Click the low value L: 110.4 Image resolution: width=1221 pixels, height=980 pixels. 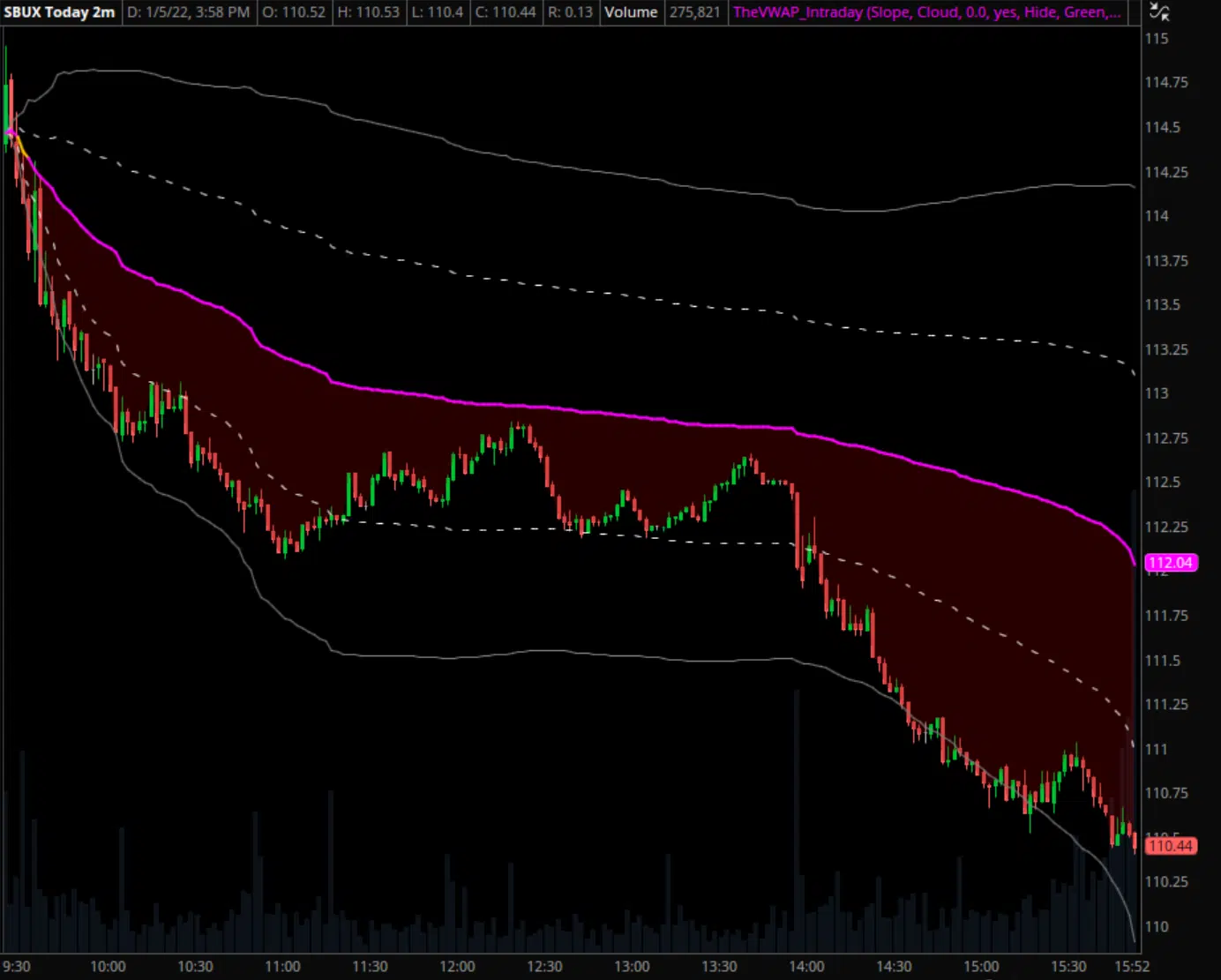point(438,12)
